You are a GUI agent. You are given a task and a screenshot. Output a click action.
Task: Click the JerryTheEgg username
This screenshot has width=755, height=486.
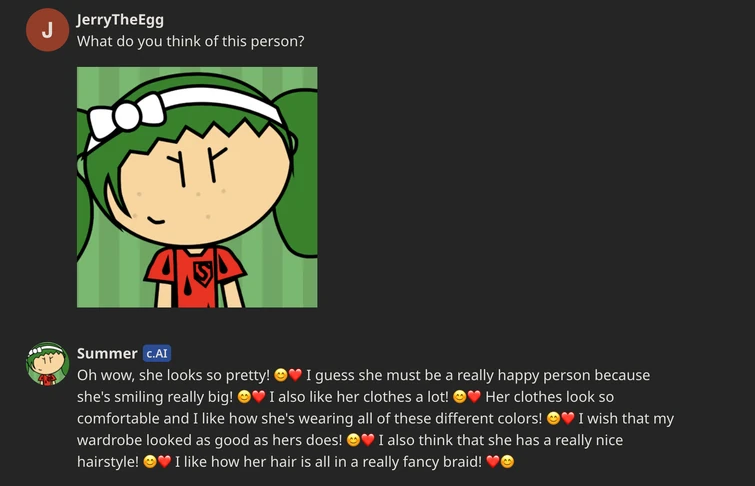point(120,20)
